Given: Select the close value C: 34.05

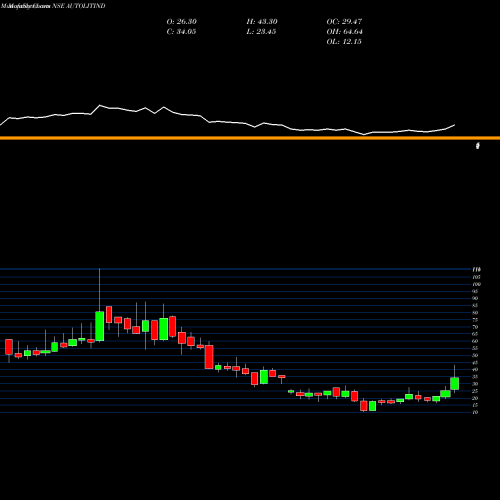Looking at the screenshot, I should coord(181,32).
